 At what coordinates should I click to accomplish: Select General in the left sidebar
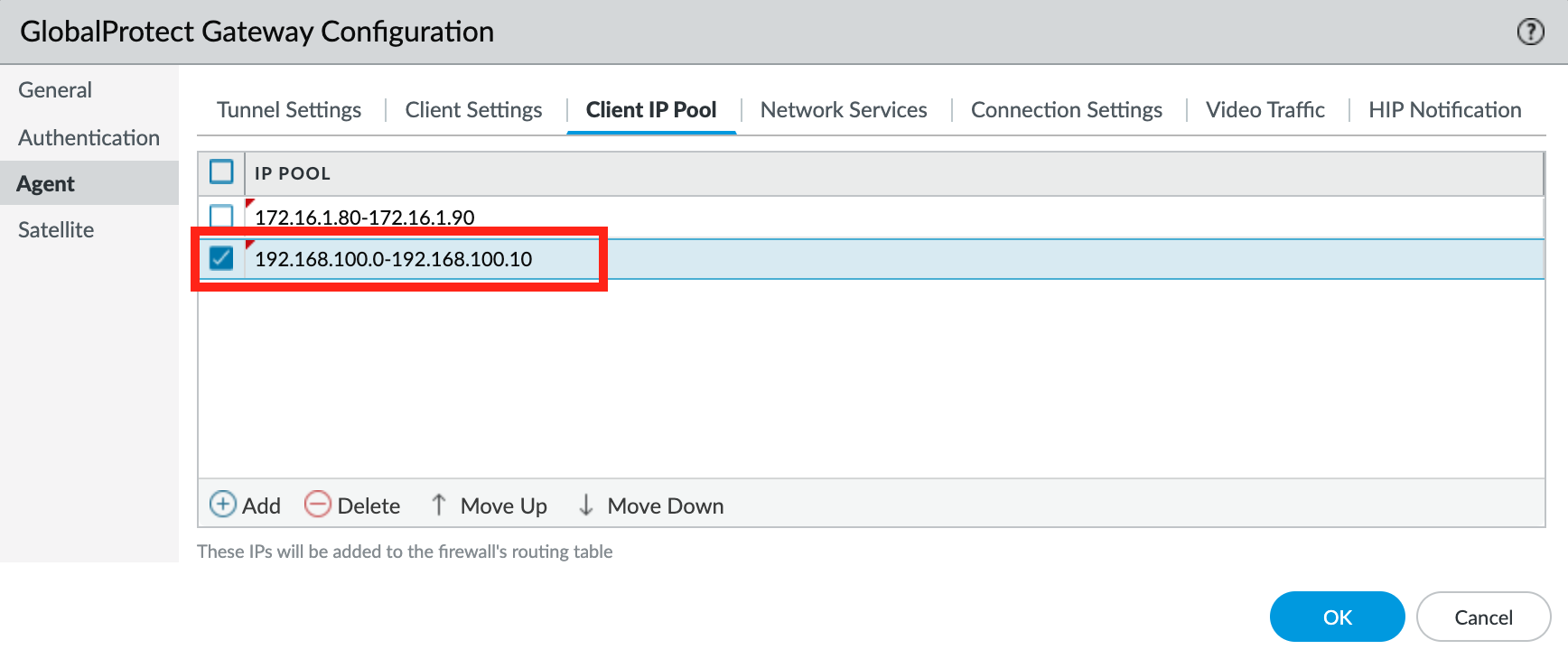click(55, 90)
